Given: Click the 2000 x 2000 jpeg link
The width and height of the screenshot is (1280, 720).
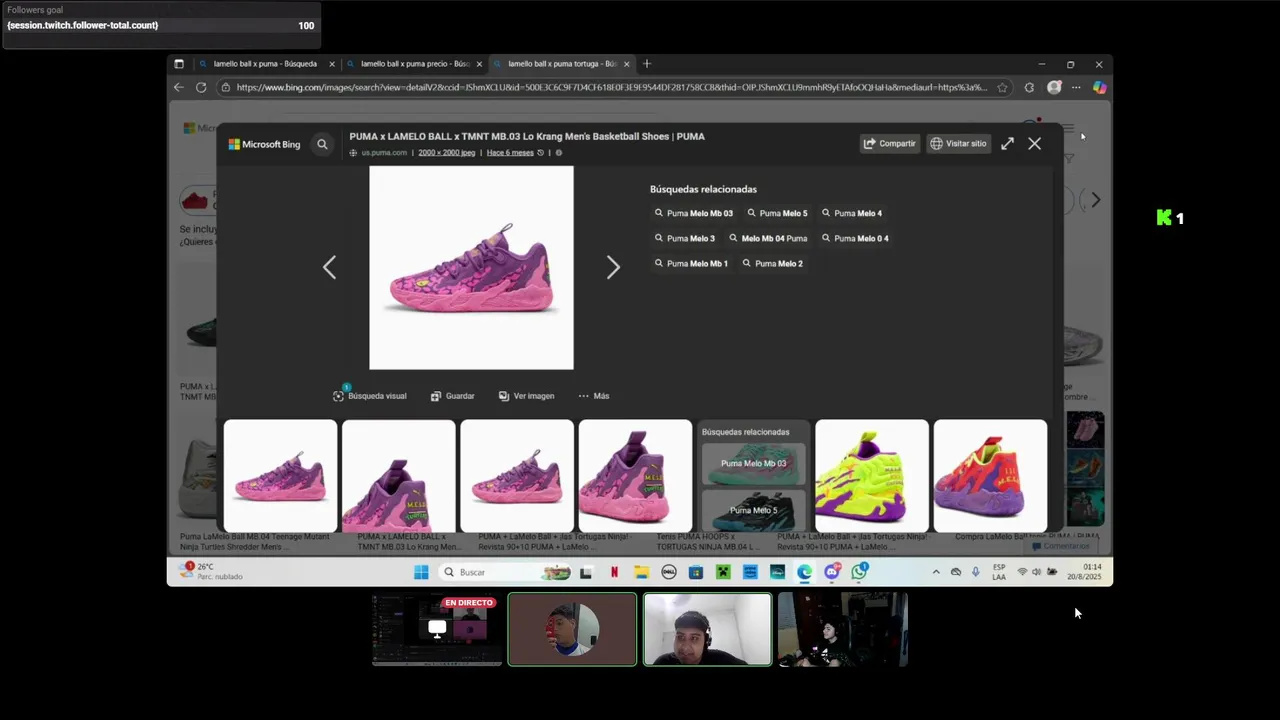Looking at the screenshot, I should (446, 153).
